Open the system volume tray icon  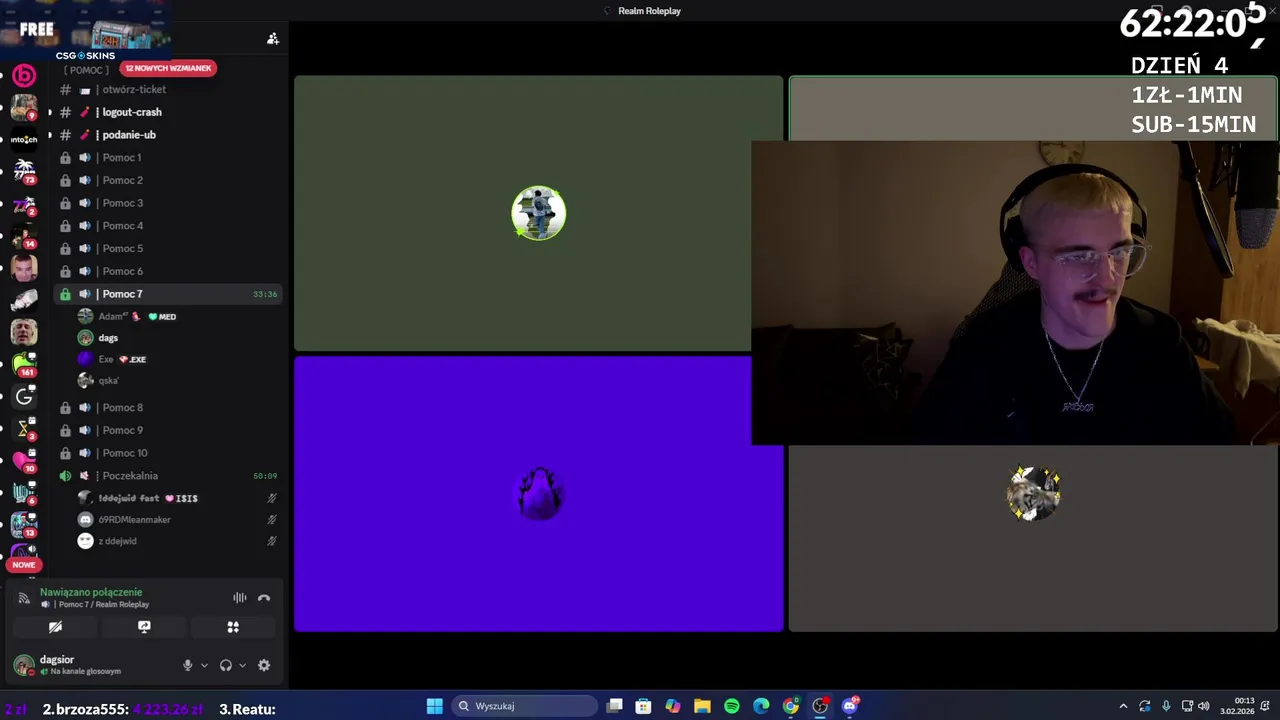click(1204, 706)
